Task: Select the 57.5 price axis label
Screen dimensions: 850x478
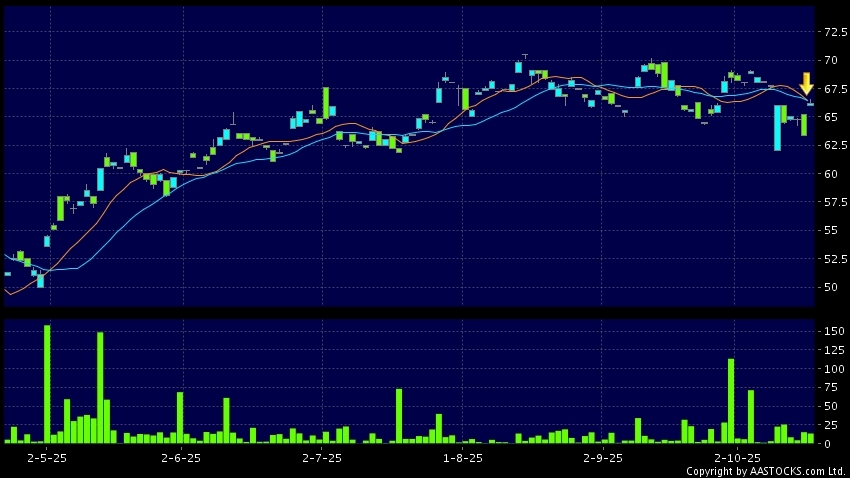Action: click(x=832, y=203)
